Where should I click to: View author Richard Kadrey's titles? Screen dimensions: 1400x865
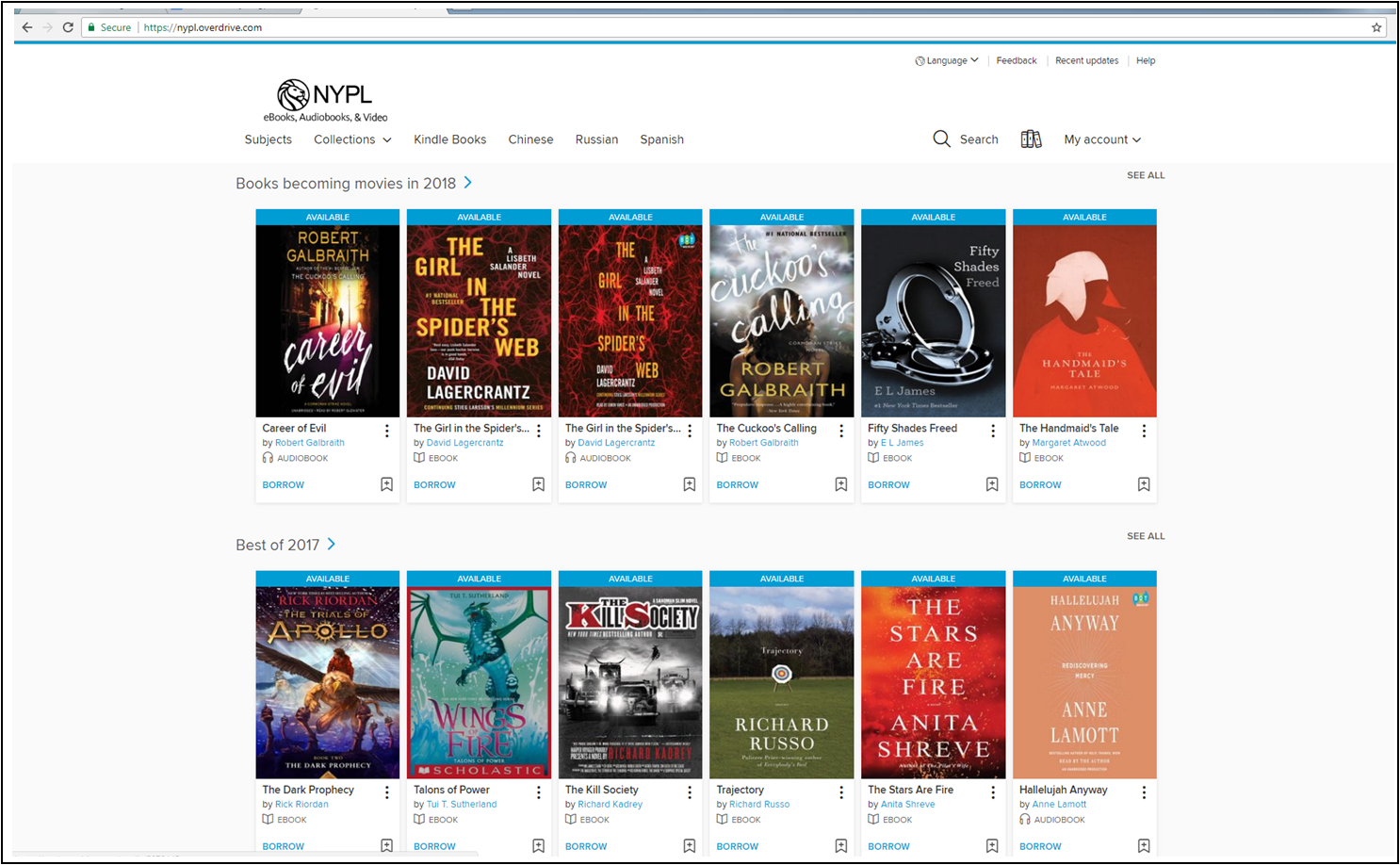coord(610,805)
